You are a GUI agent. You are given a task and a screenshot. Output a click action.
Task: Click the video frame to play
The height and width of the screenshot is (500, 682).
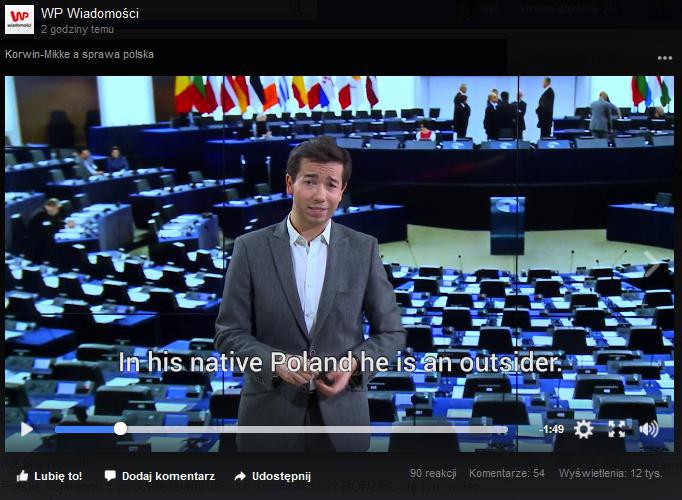(x=340, y=250)
